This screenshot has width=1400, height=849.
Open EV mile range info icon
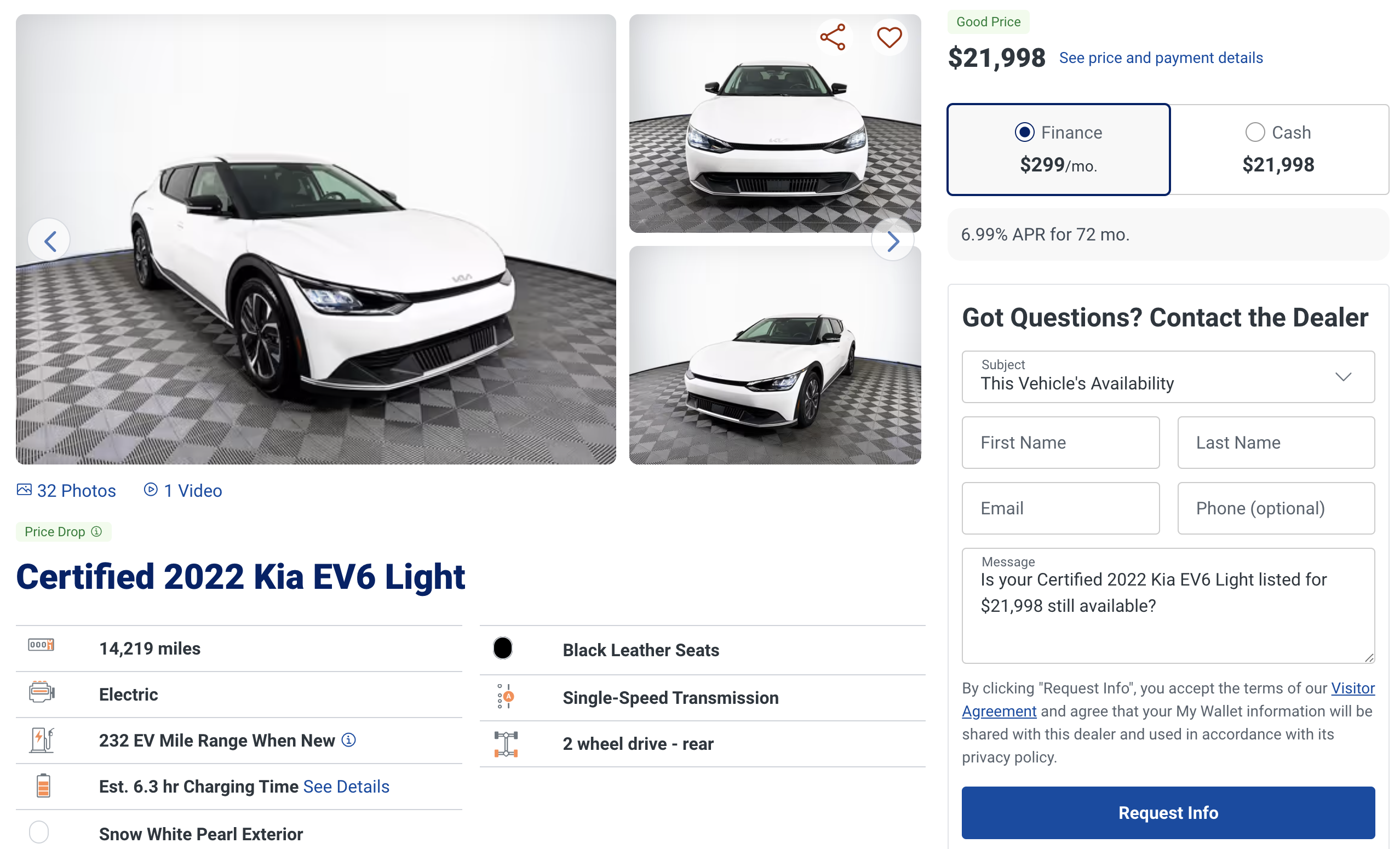click(x=349, y=740)
